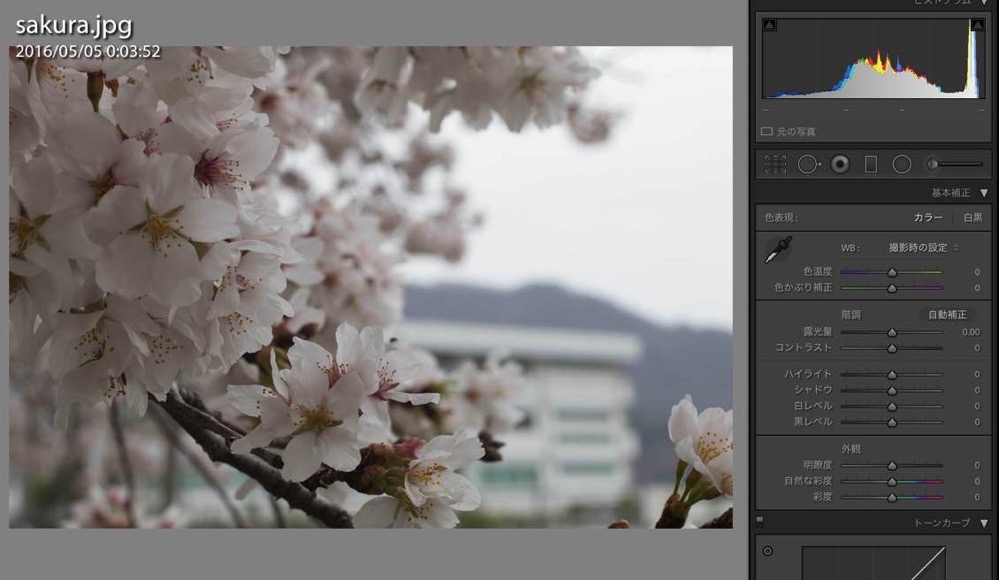Switch color treatment to 白黒
Viewport: 999px width, 580px height.
point(972,217)
